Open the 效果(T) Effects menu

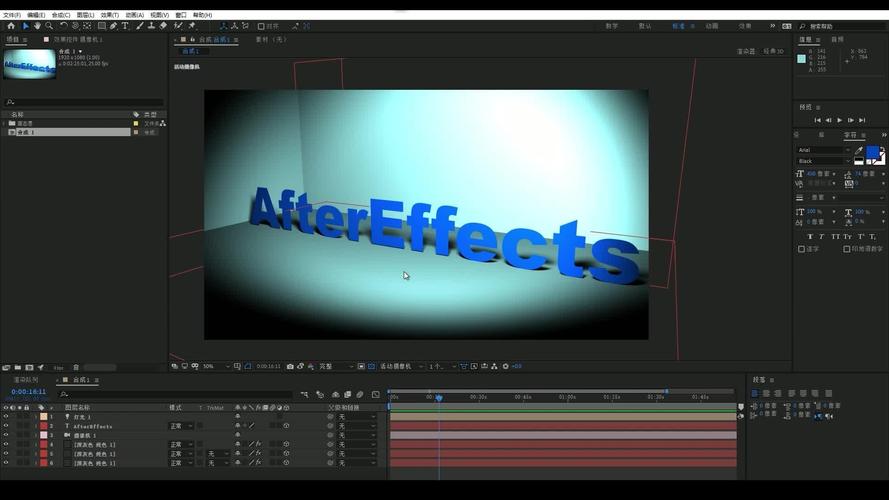point(109,15)
